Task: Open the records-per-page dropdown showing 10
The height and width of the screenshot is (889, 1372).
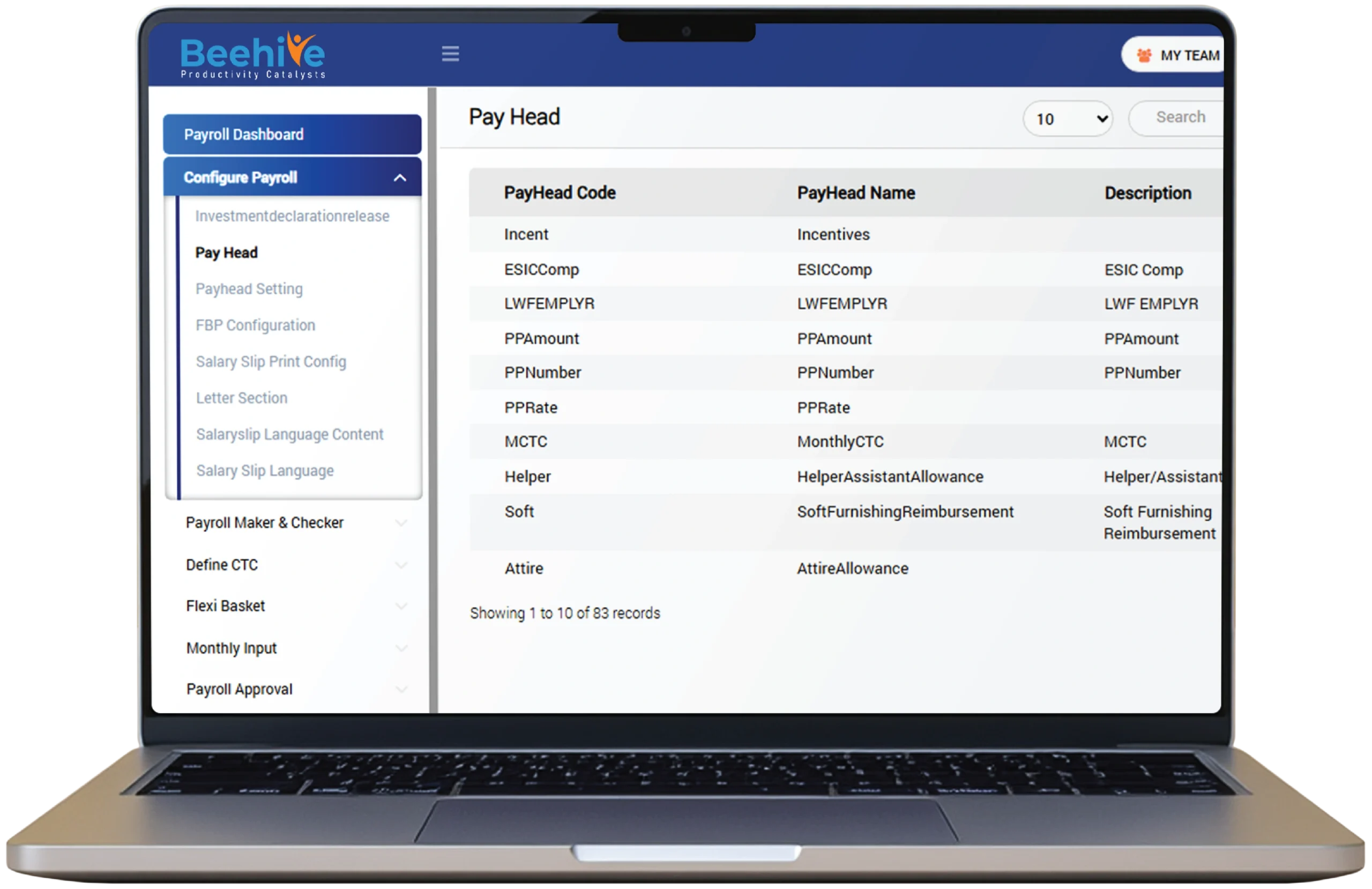Action: click(x=1068, y=119)
